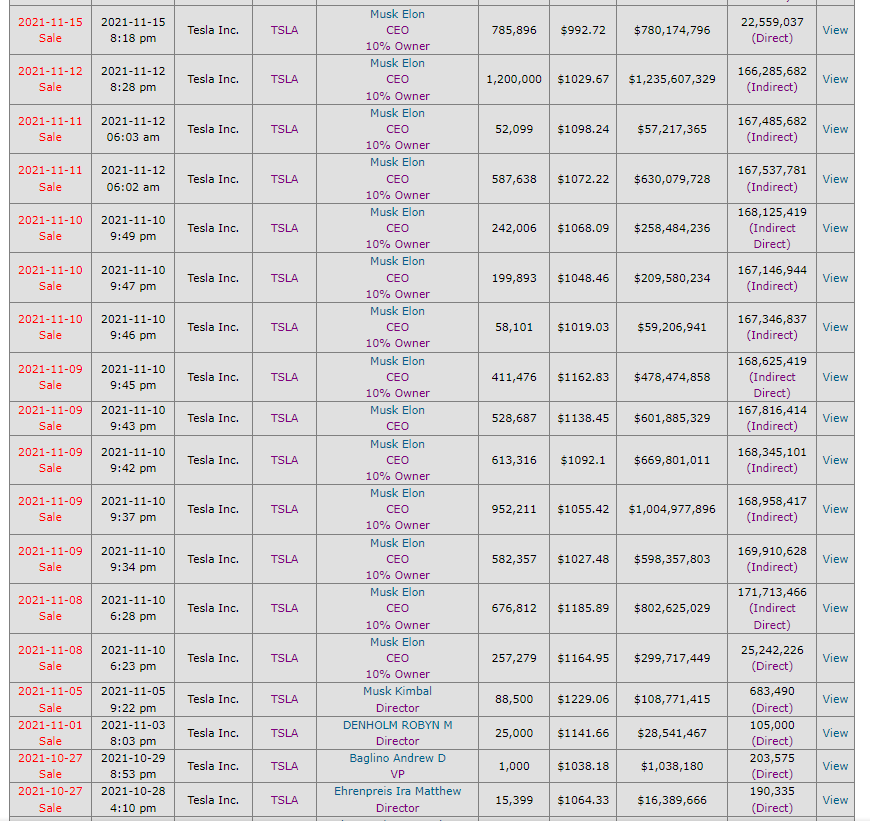Open View link for 257,279 shares sale
Screen dimensions: 870x821
pos(835,658)
